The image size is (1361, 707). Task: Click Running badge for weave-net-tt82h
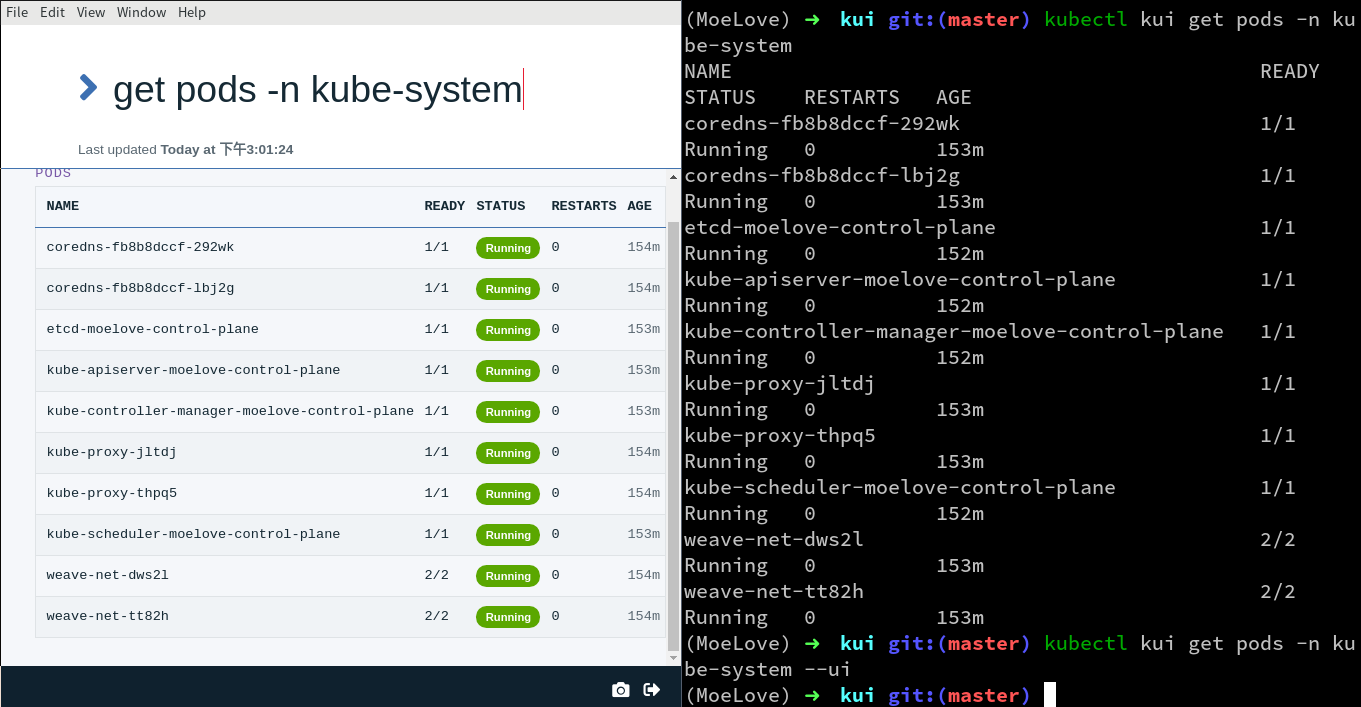[x=508, y=617]
